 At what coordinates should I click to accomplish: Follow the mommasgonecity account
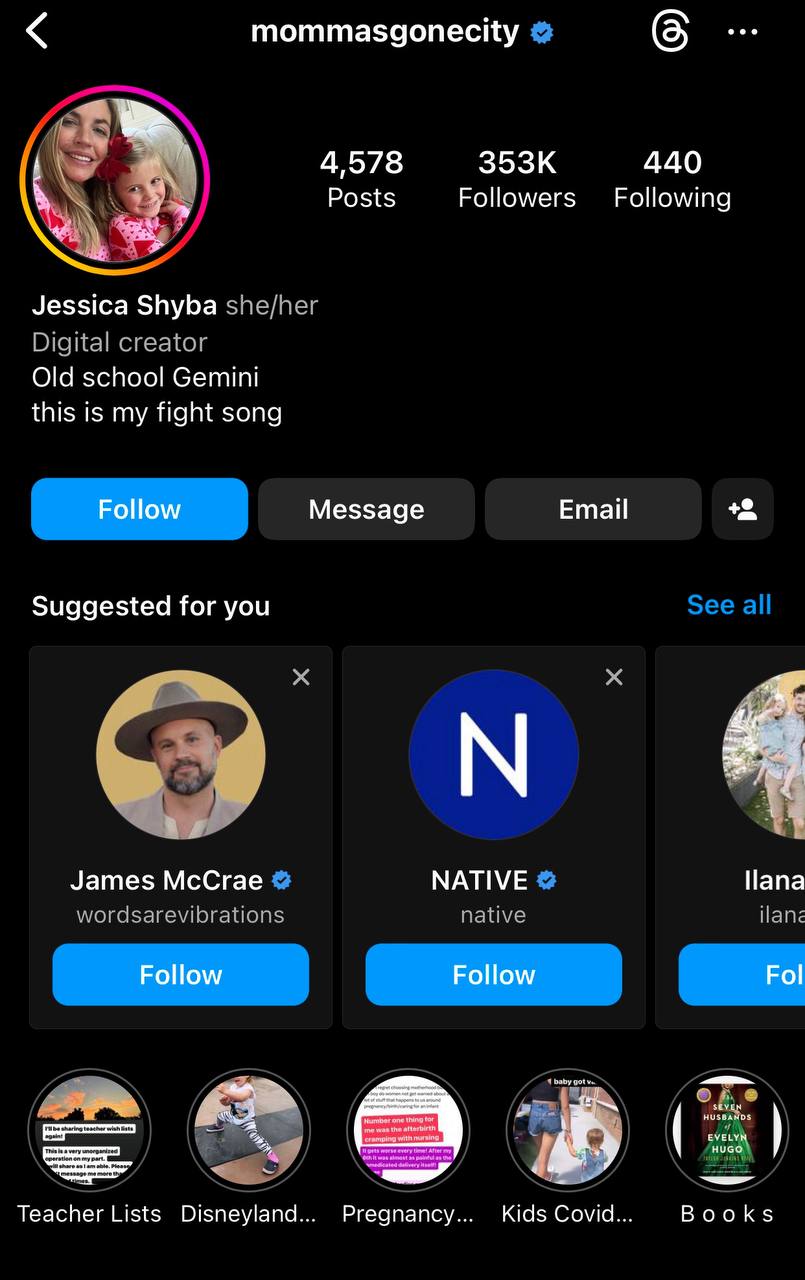(x=139, y=509)
